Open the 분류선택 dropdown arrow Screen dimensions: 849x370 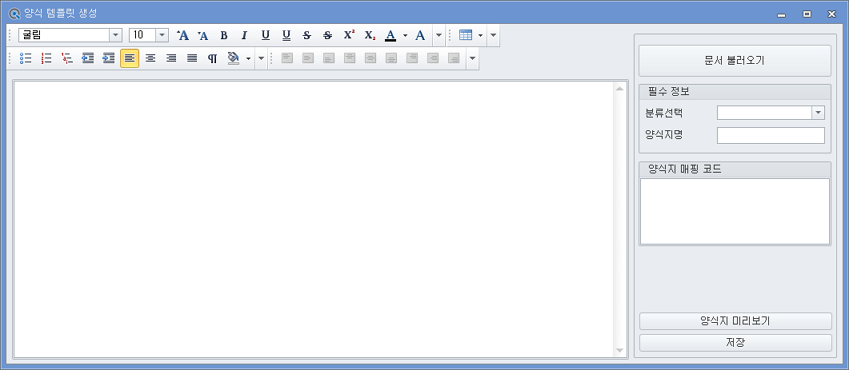tap(818, 112)
